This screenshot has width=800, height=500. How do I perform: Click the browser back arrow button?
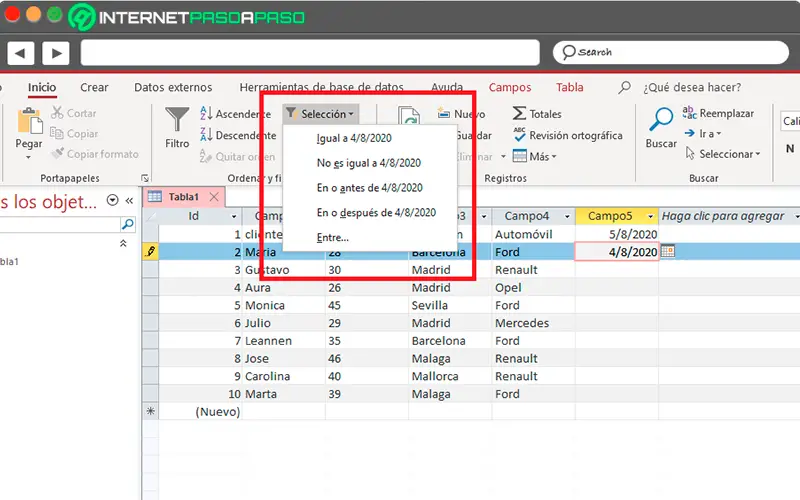click(x=20, y=53)
